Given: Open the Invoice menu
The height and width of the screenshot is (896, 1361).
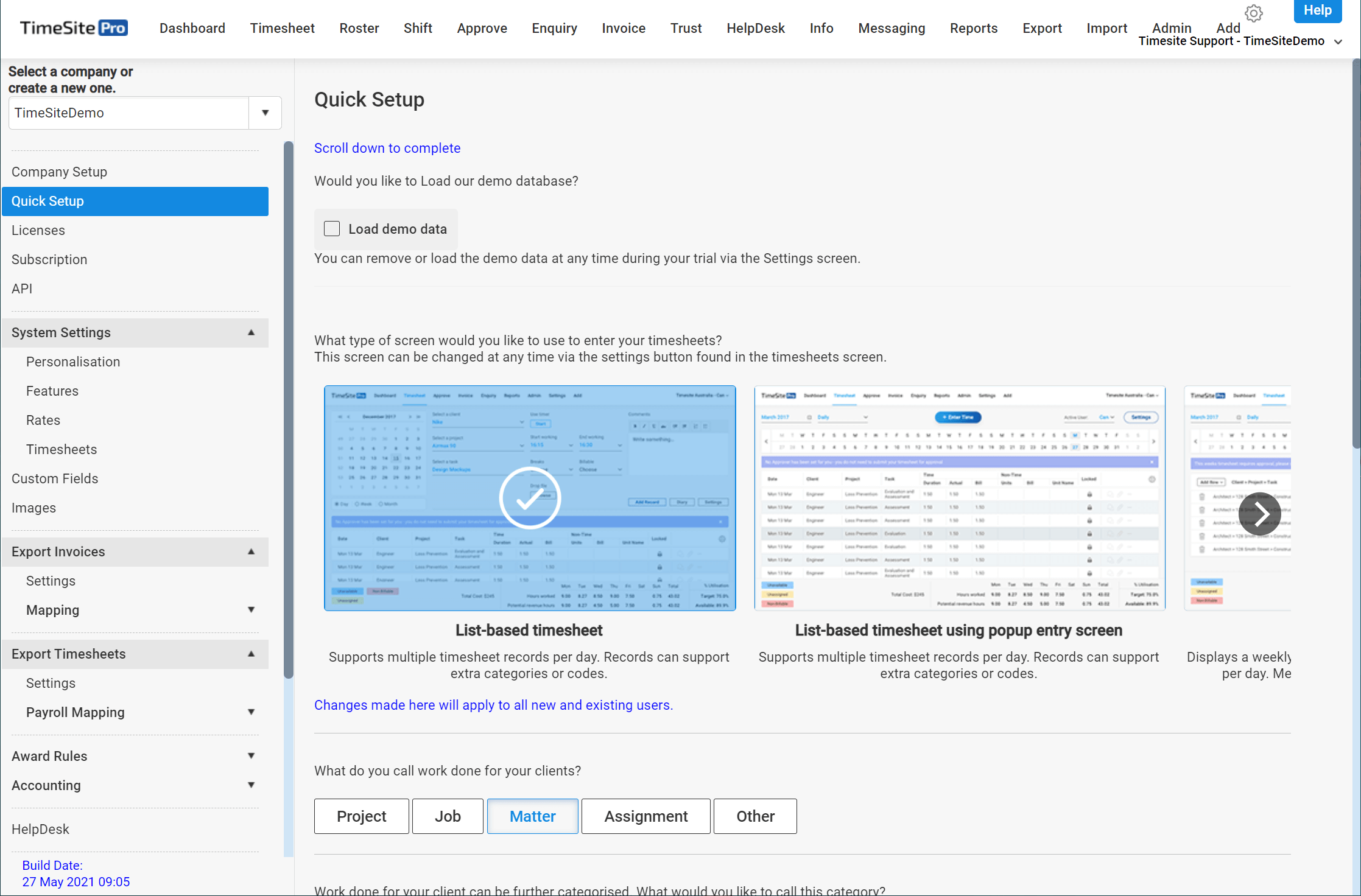Looking at the screenshot, I should pyautogui.click(x=624, y=28).
